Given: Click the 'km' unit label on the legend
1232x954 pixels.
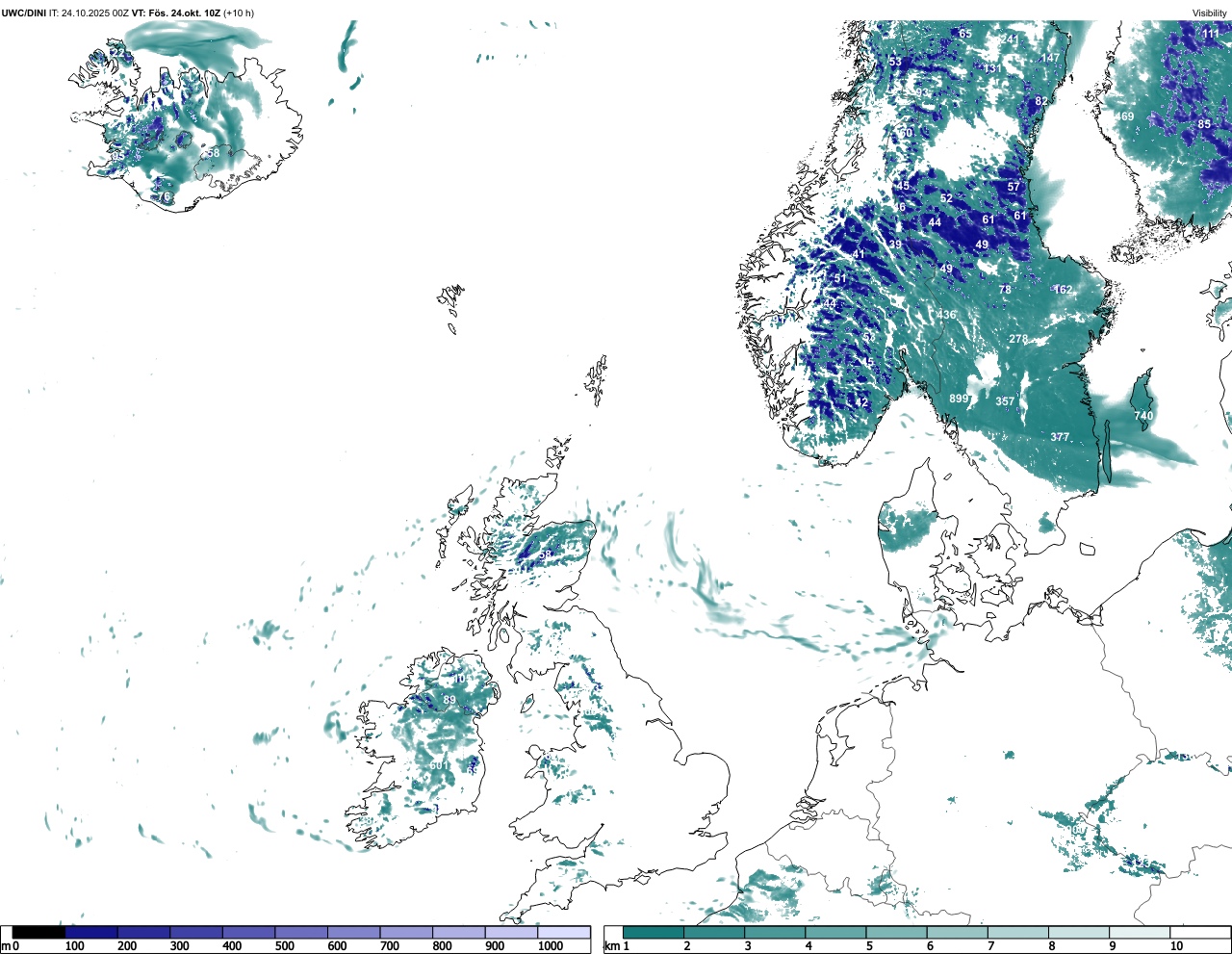Looking at the screenshot, I should coord(611,946).
